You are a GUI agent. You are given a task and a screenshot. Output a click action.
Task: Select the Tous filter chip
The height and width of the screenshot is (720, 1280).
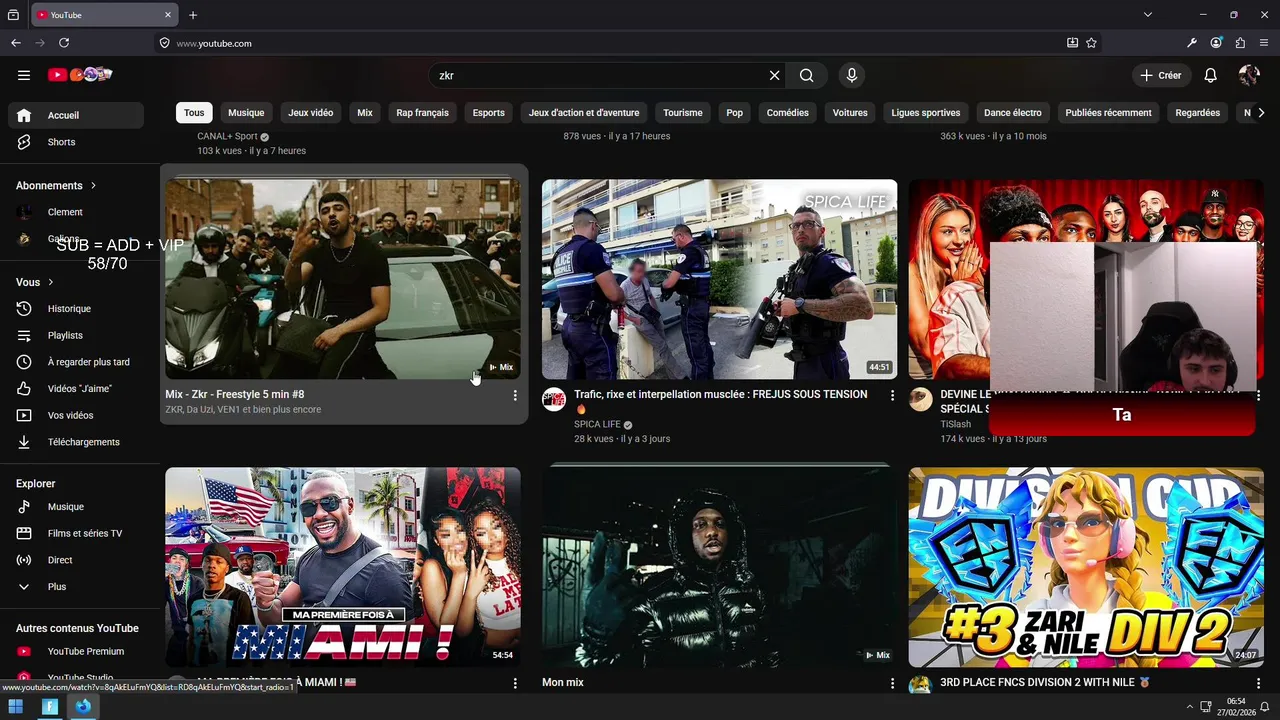(194, 113)
